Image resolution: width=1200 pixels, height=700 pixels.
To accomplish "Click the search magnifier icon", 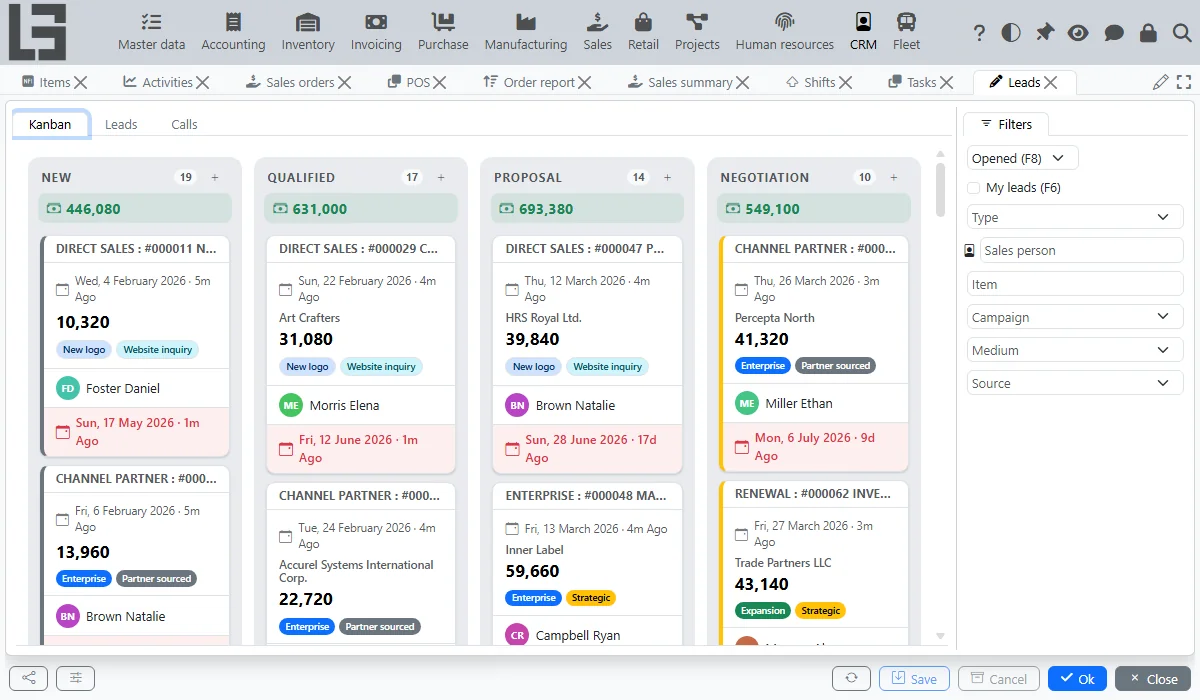I will pos(1181,33).
